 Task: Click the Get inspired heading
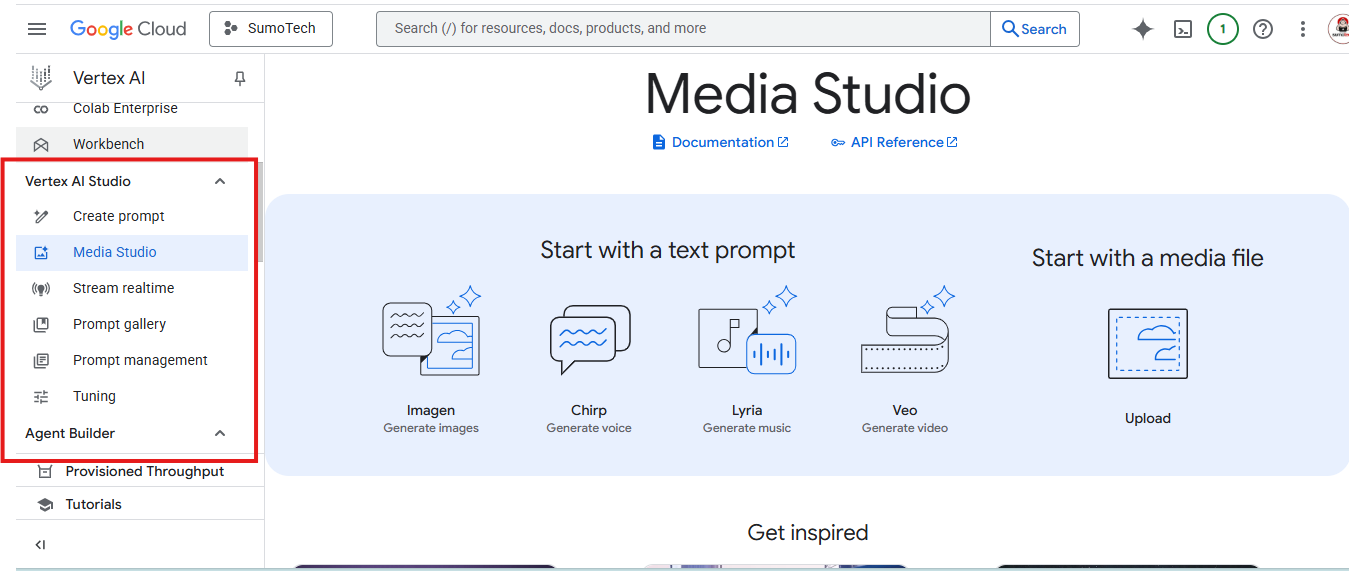click(808, 532)
